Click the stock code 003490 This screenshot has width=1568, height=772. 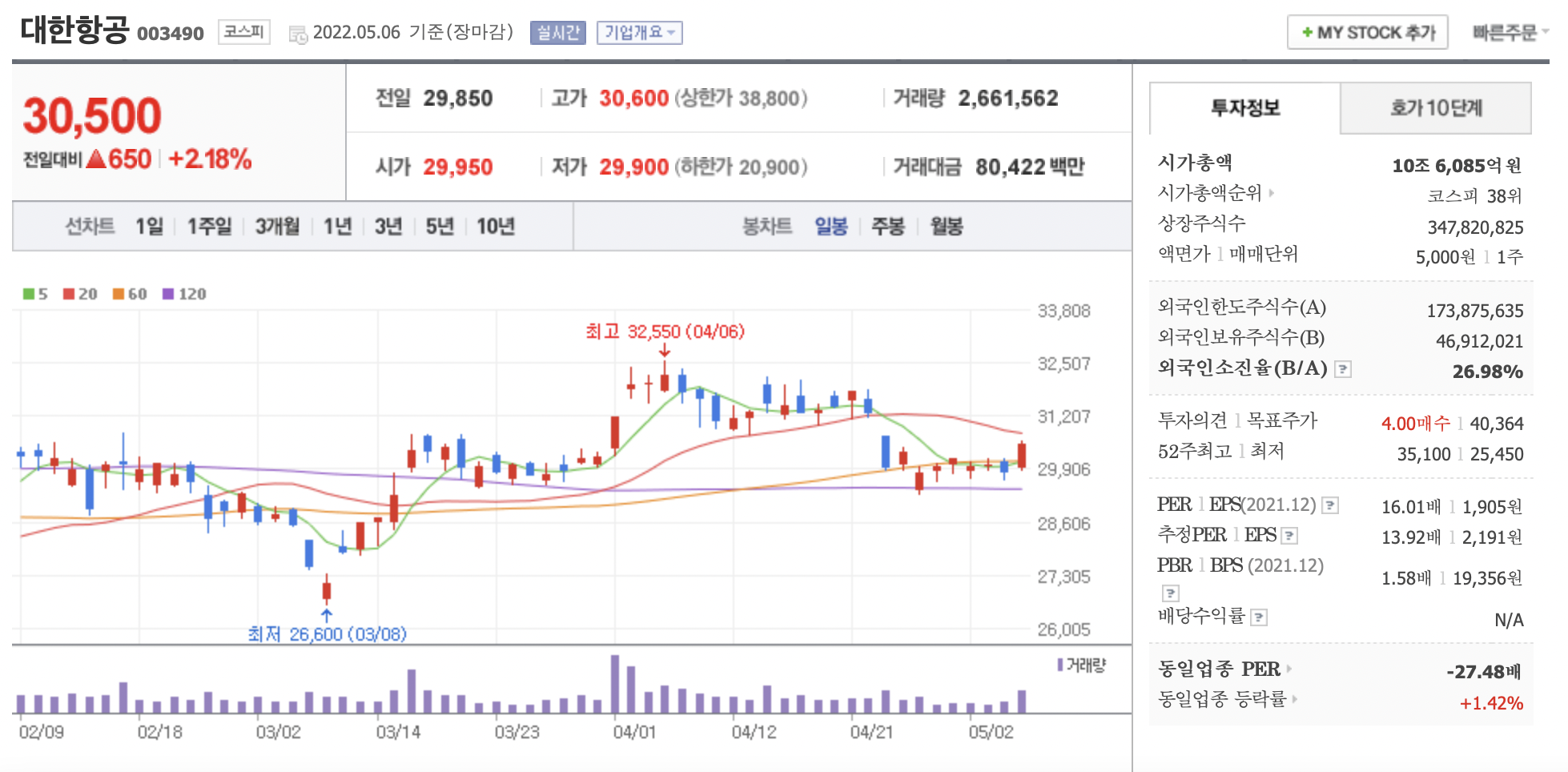(x=171, y=34)
